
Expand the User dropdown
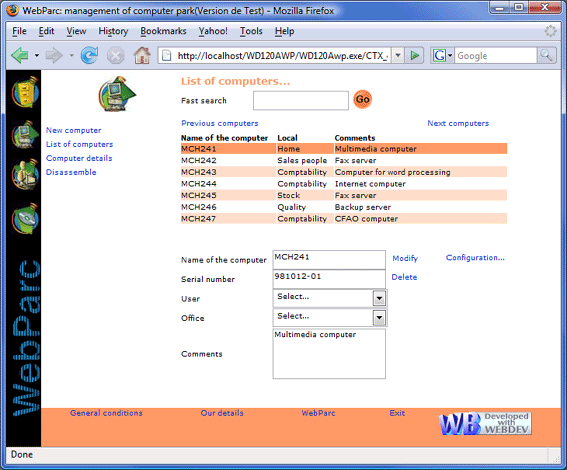(379, 298)
